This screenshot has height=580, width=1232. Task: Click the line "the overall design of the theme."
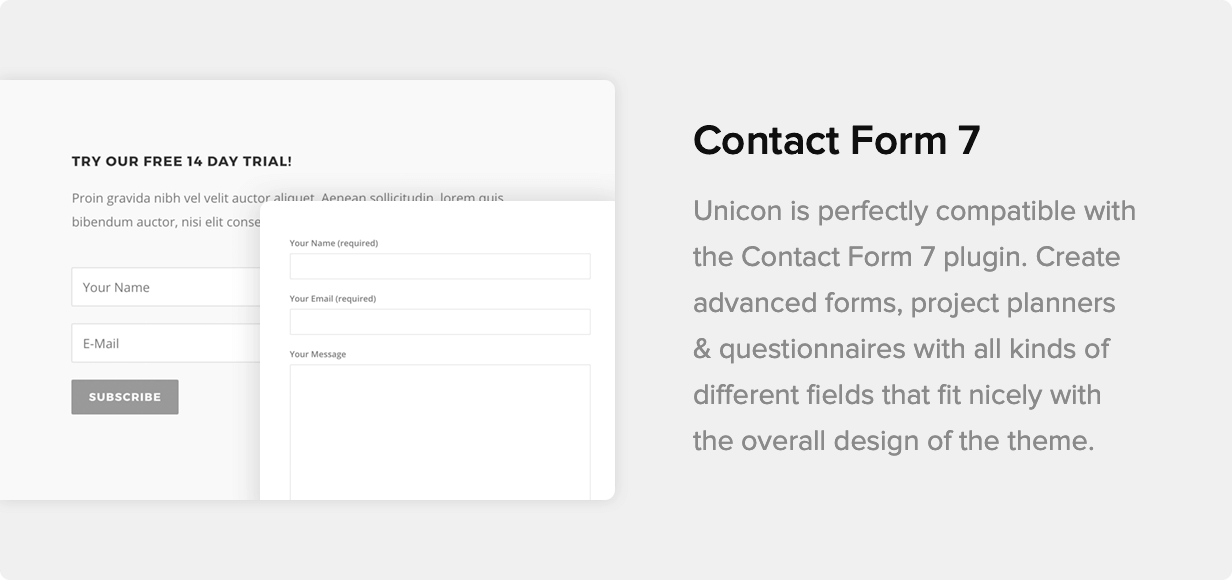(893, 441)
